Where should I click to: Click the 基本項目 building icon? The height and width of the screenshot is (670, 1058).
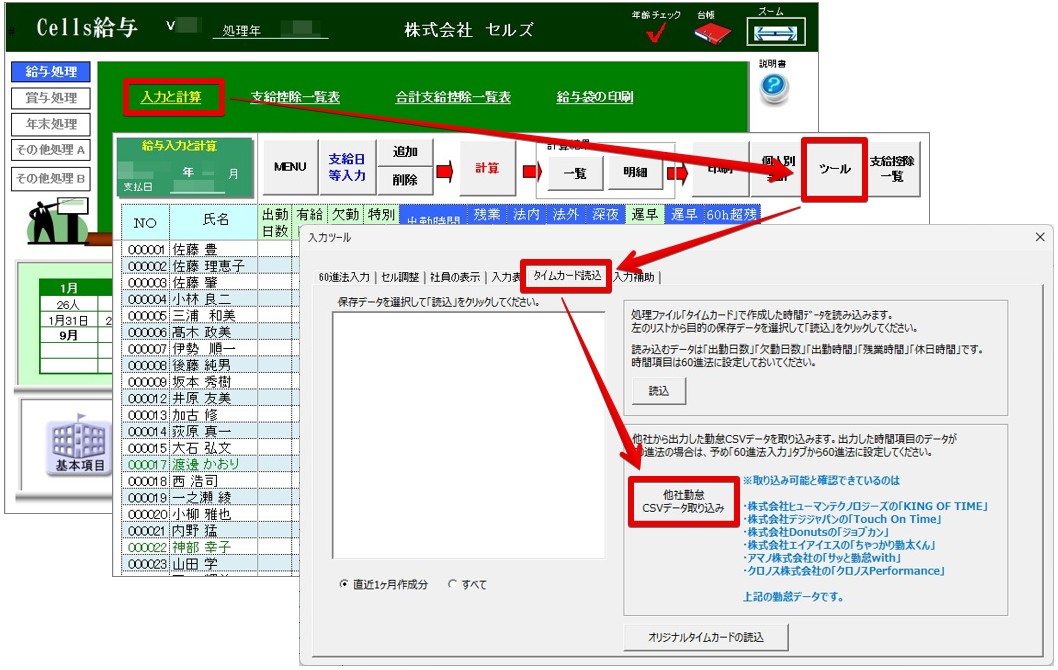(80, 446)
